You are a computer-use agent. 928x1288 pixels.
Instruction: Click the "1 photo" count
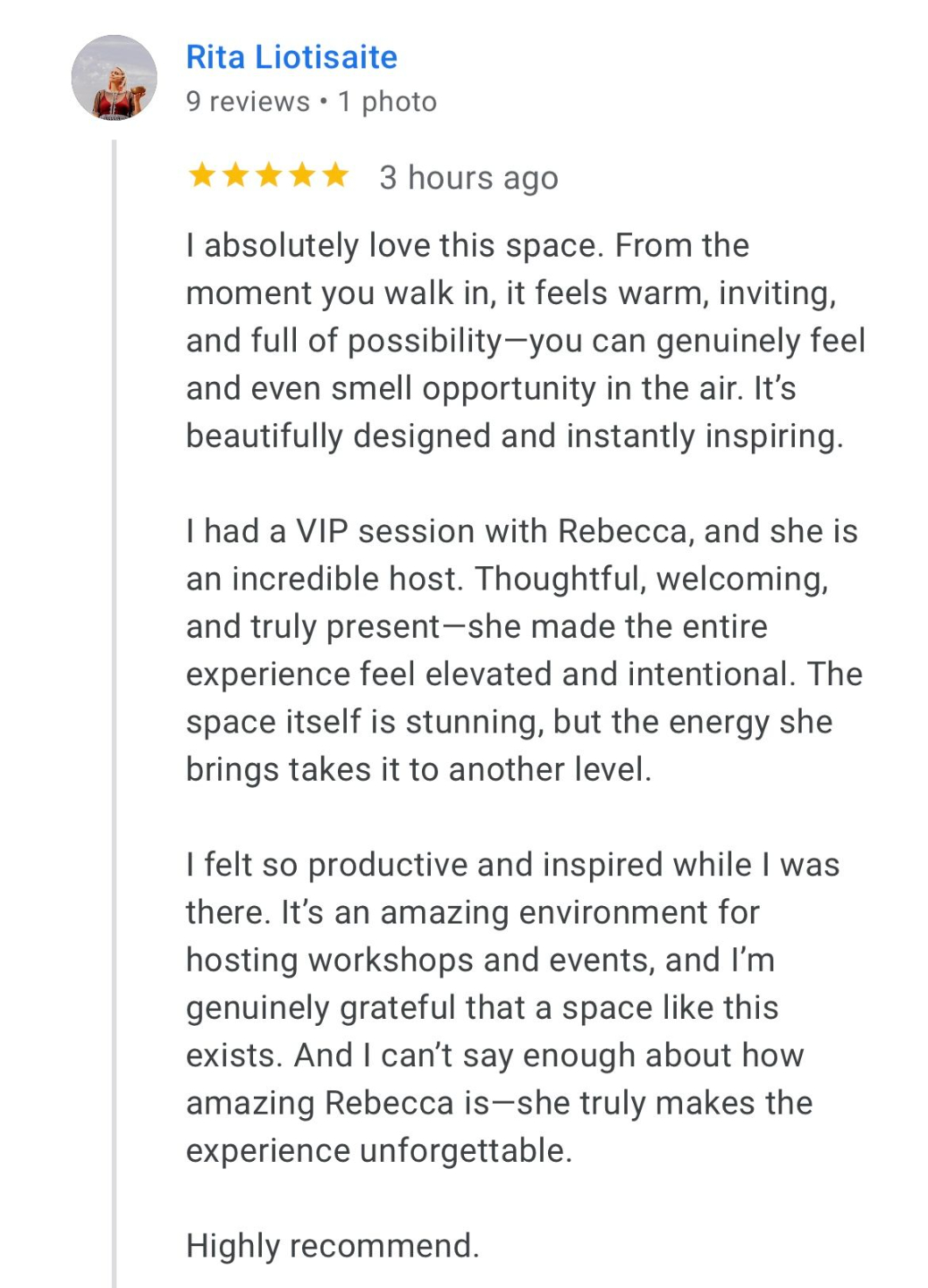387,102
